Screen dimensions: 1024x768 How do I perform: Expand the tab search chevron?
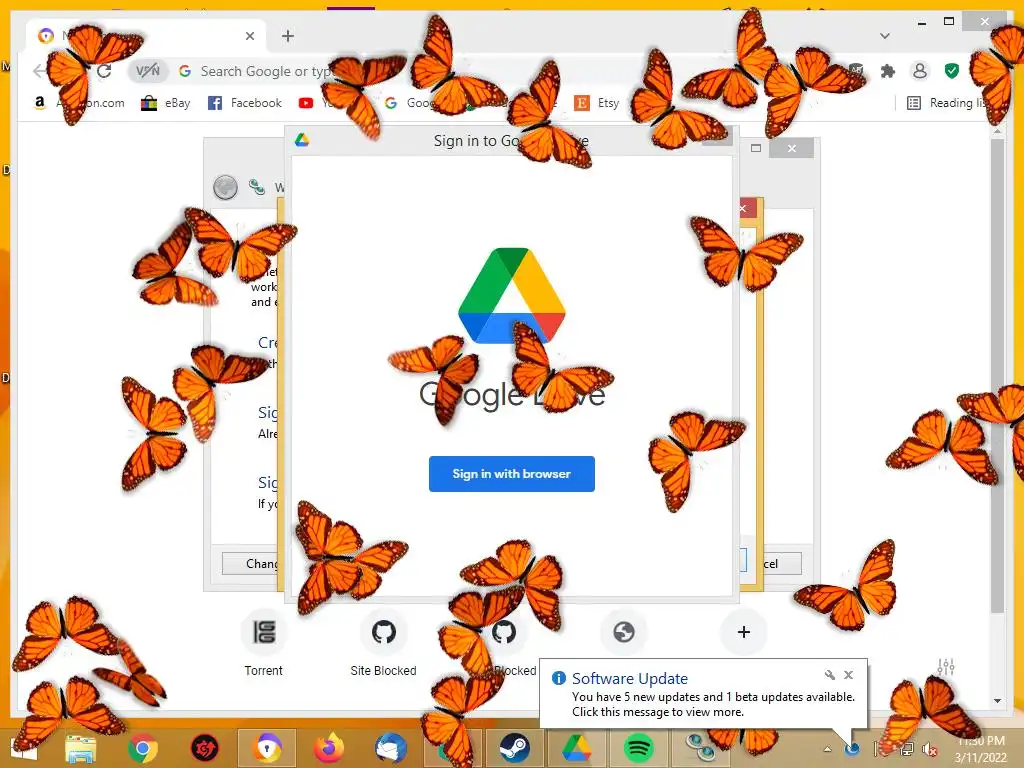point(884,36)
